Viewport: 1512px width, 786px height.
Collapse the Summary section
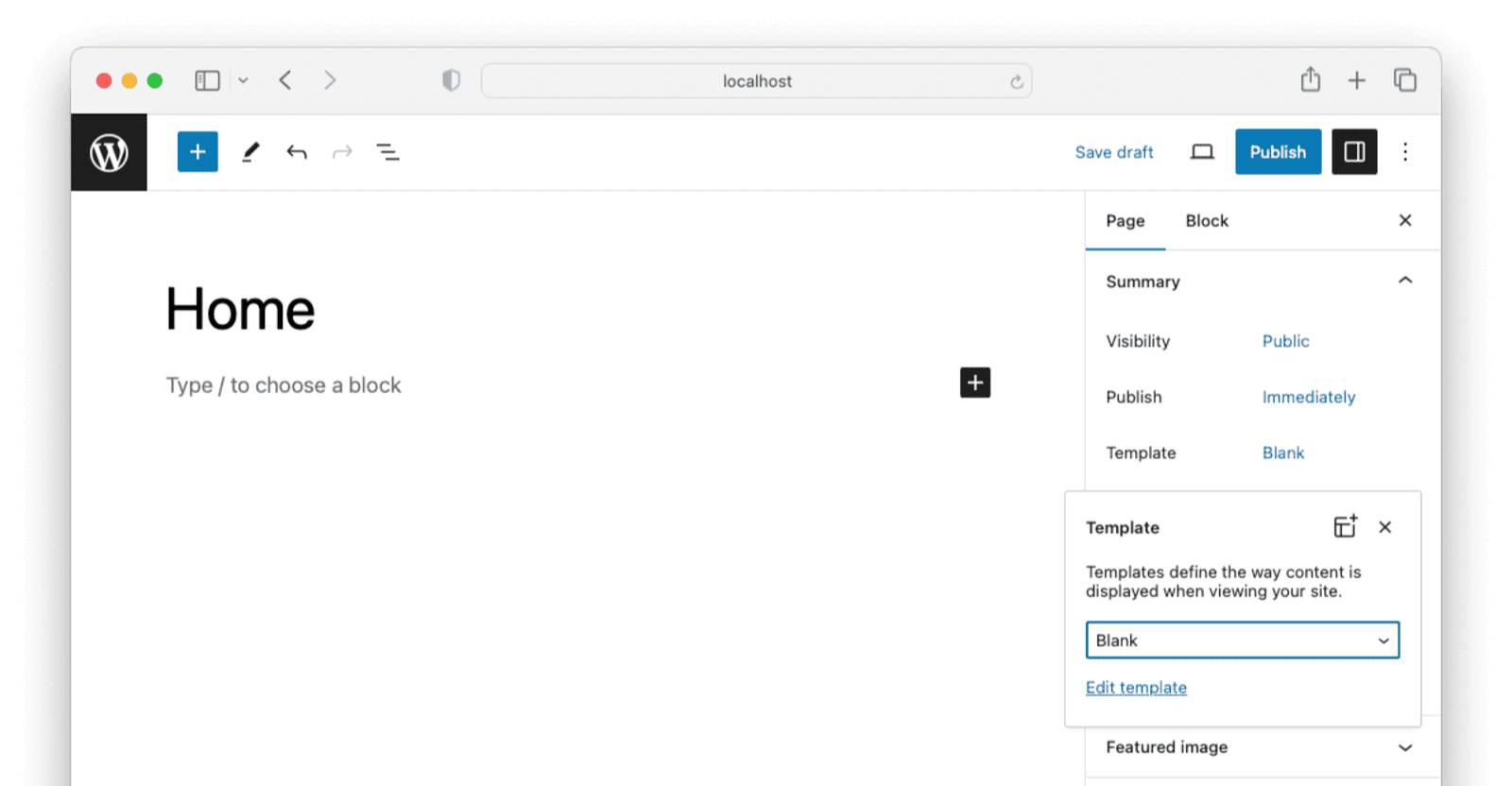(x=1263, y=282)
